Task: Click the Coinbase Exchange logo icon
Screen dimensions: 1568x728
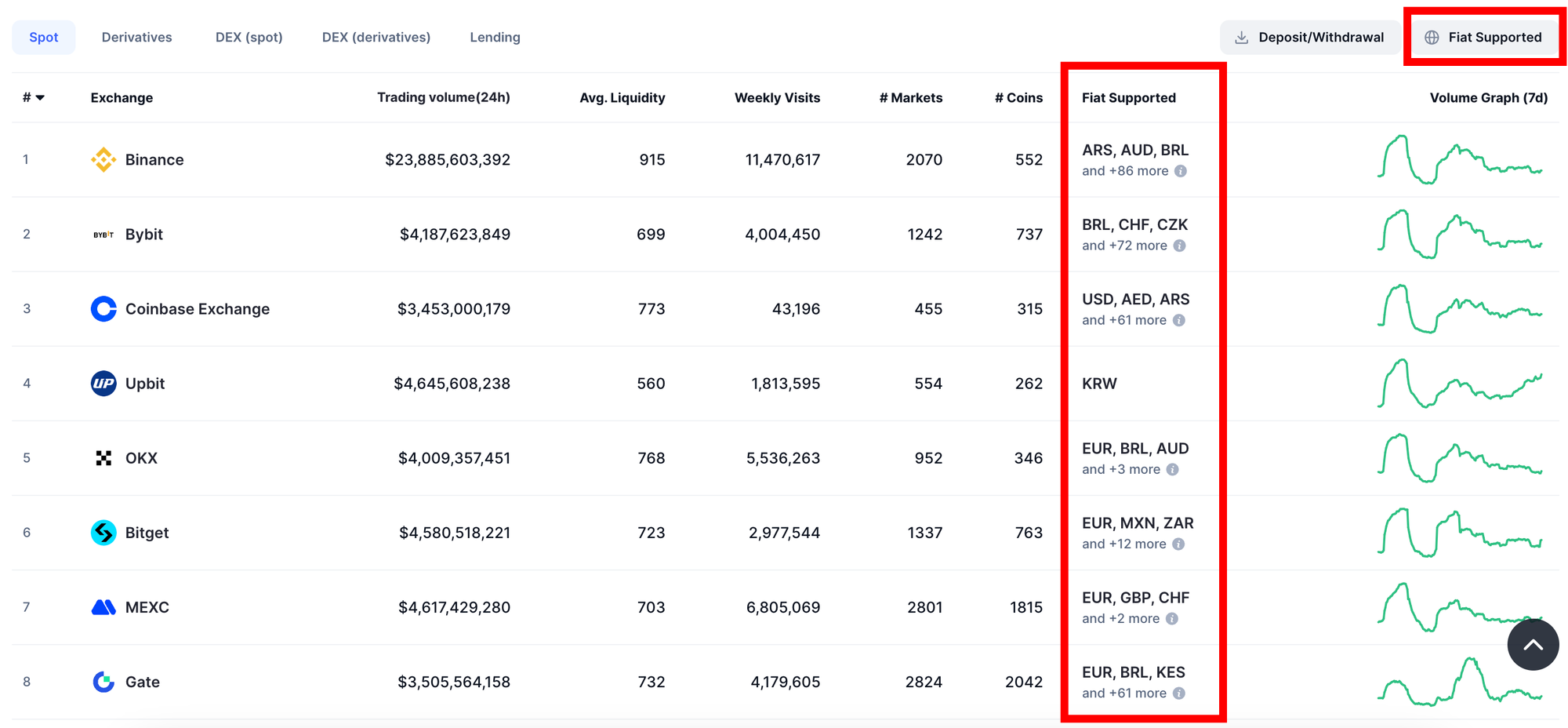Action: click(103, 309)
